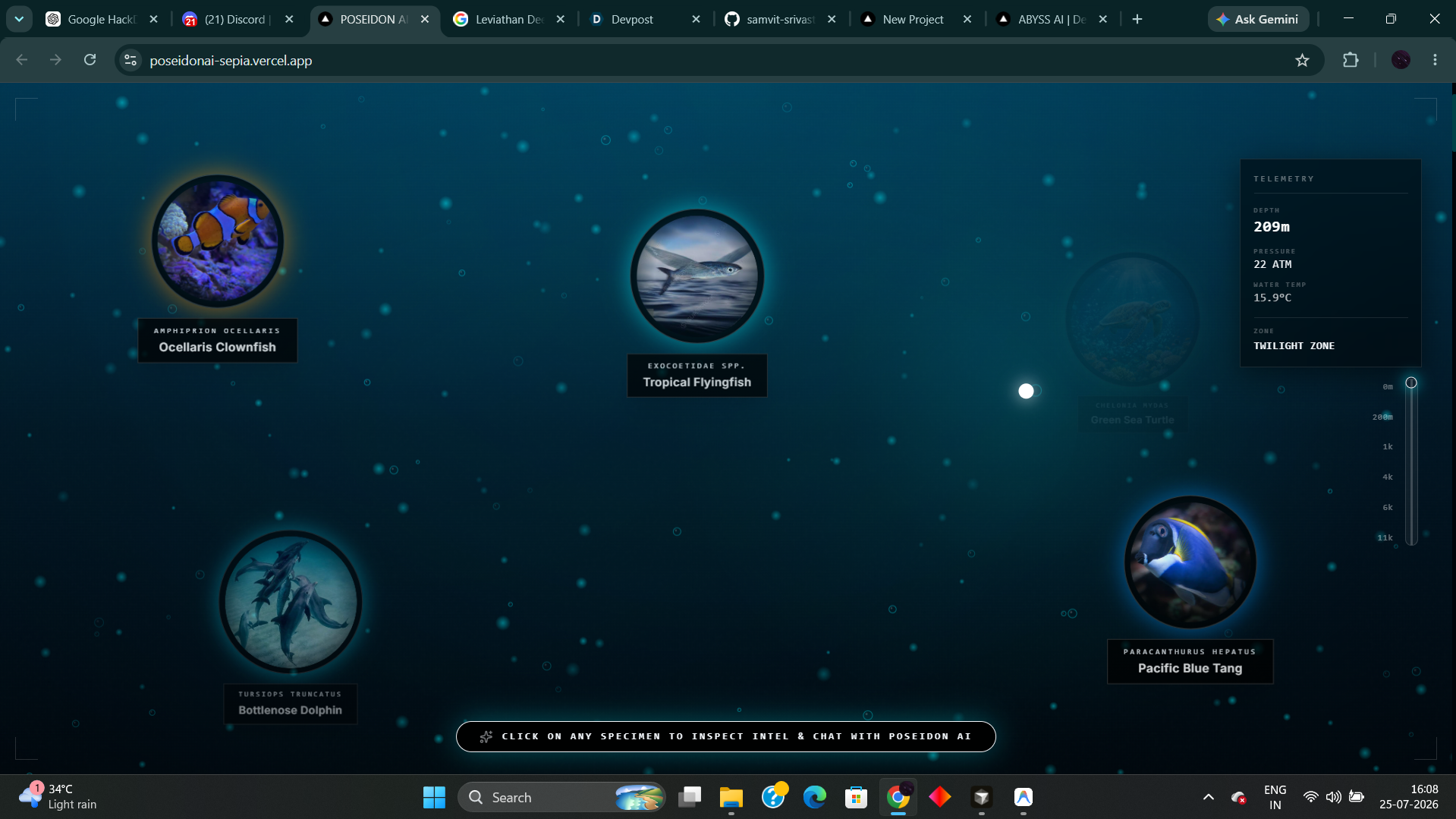Click the Ocellaris Clownfish name label
1456x819 pixels.
218,340
